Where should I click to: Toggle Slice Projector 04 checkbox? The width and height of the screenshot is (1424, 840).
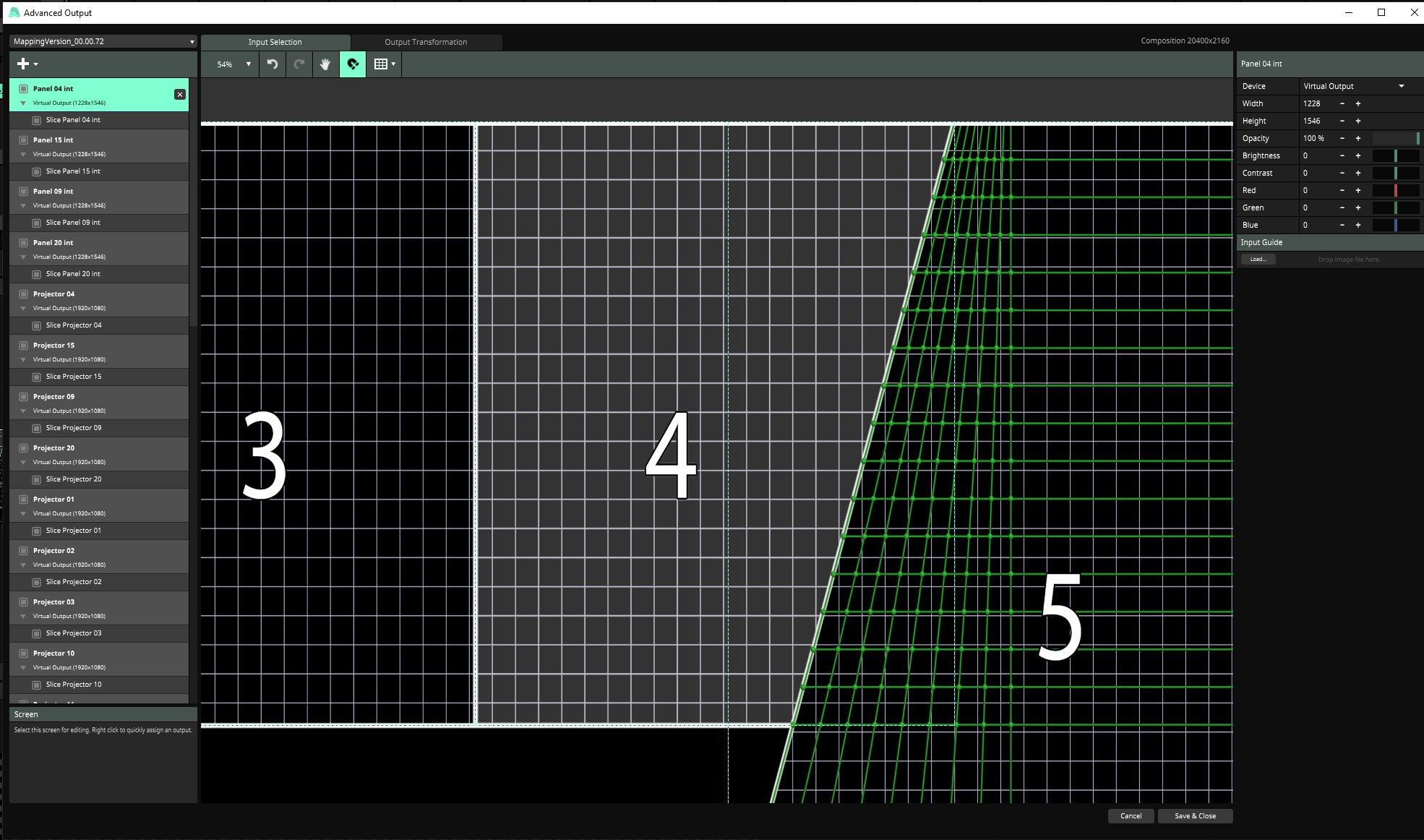[36, 325]
